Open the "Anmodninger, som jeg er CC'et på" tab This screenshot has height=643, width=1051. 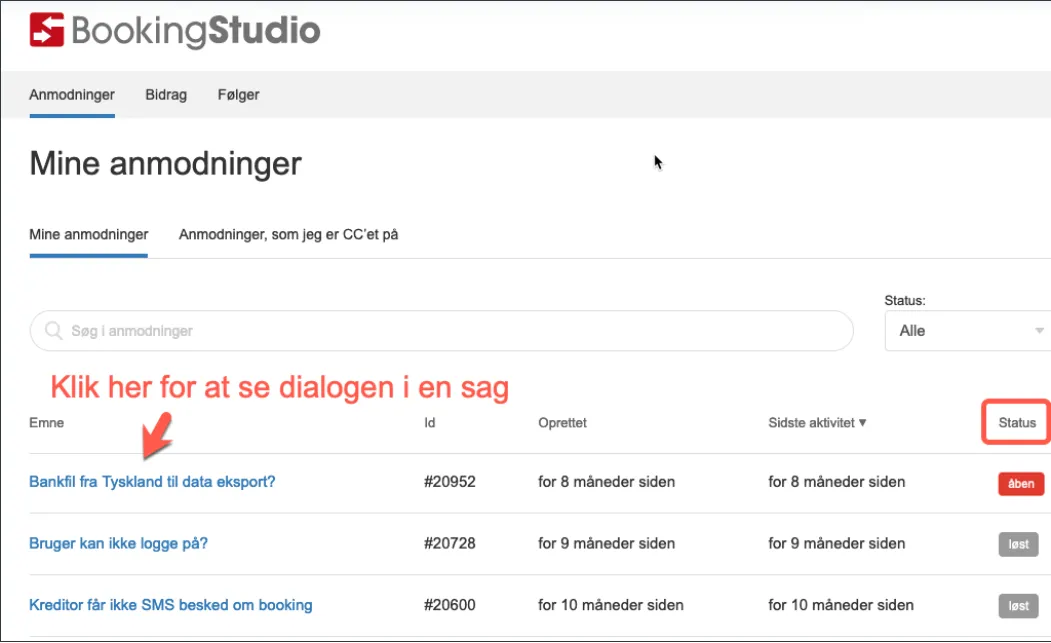[290, 233]
